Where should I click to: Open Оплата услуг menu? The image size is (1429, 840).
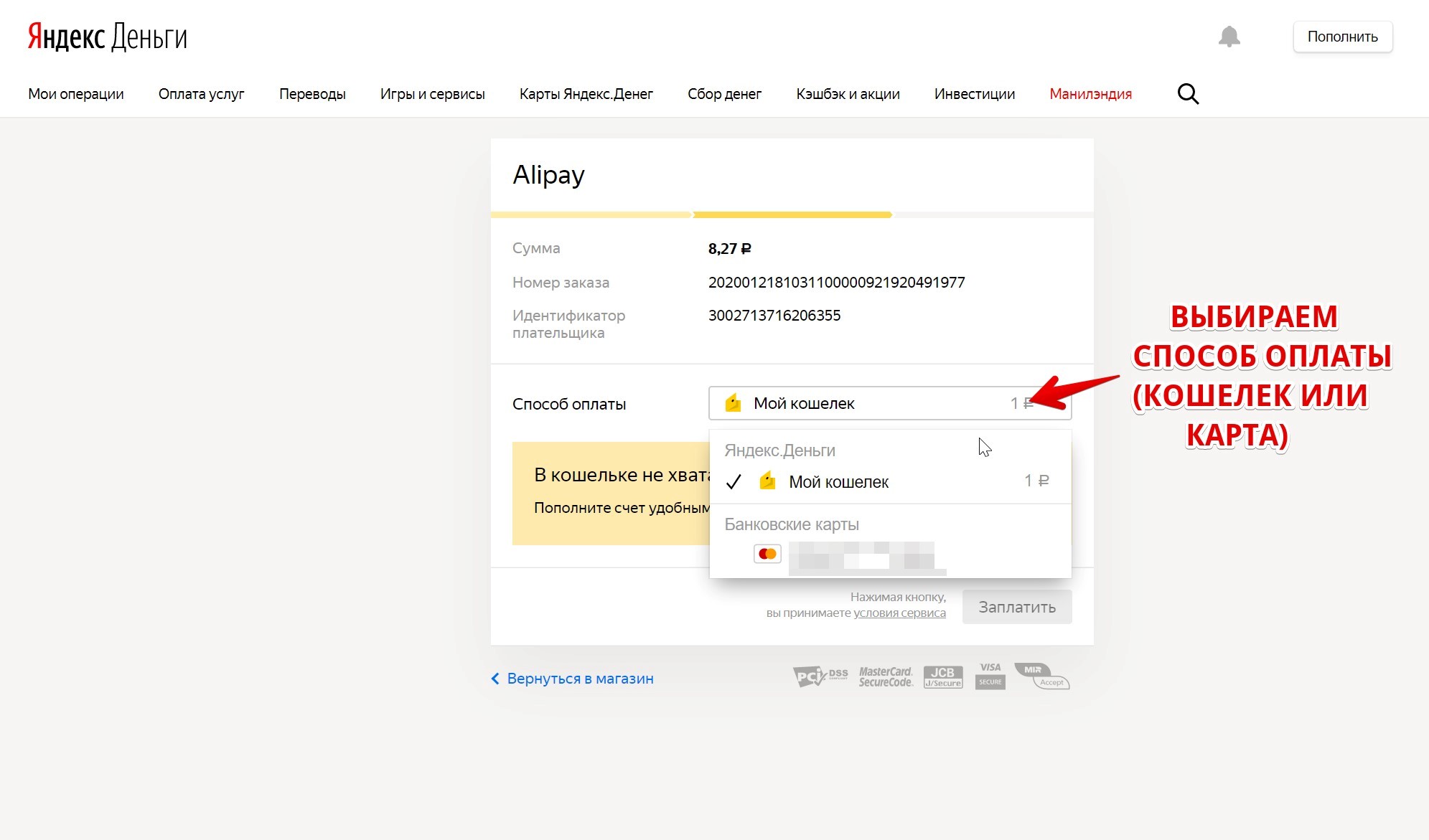pos(202,94)
